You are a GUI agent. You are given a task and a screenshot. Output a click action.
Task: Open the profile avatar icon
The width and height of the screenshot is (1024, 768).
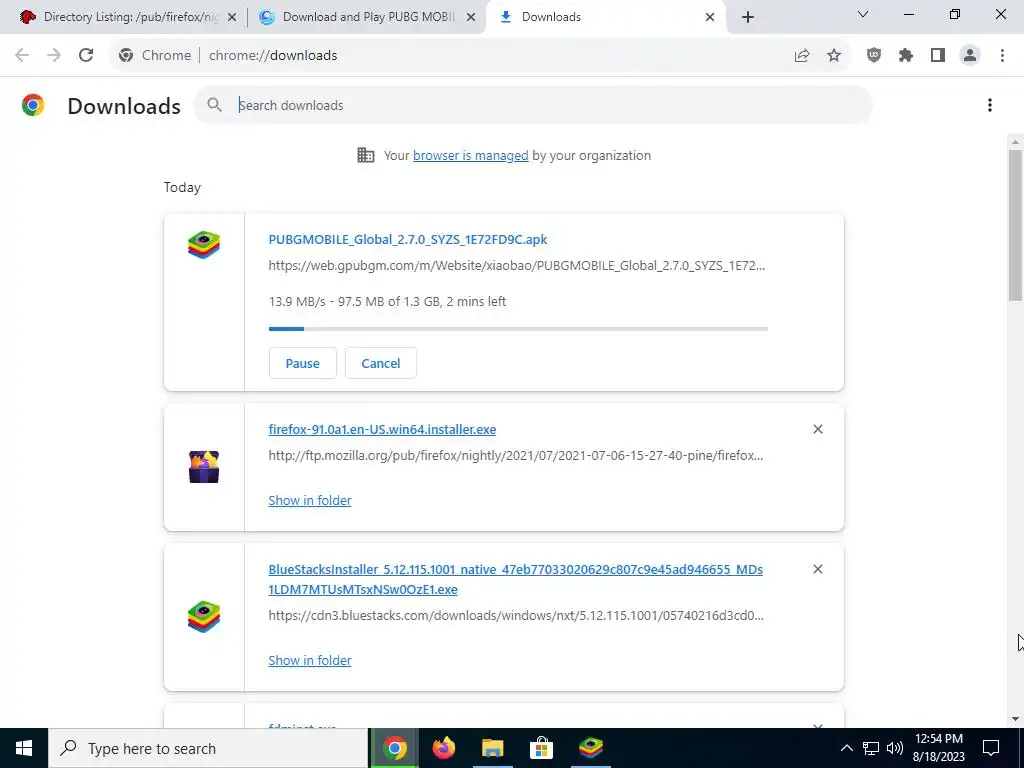coord(970,56)
